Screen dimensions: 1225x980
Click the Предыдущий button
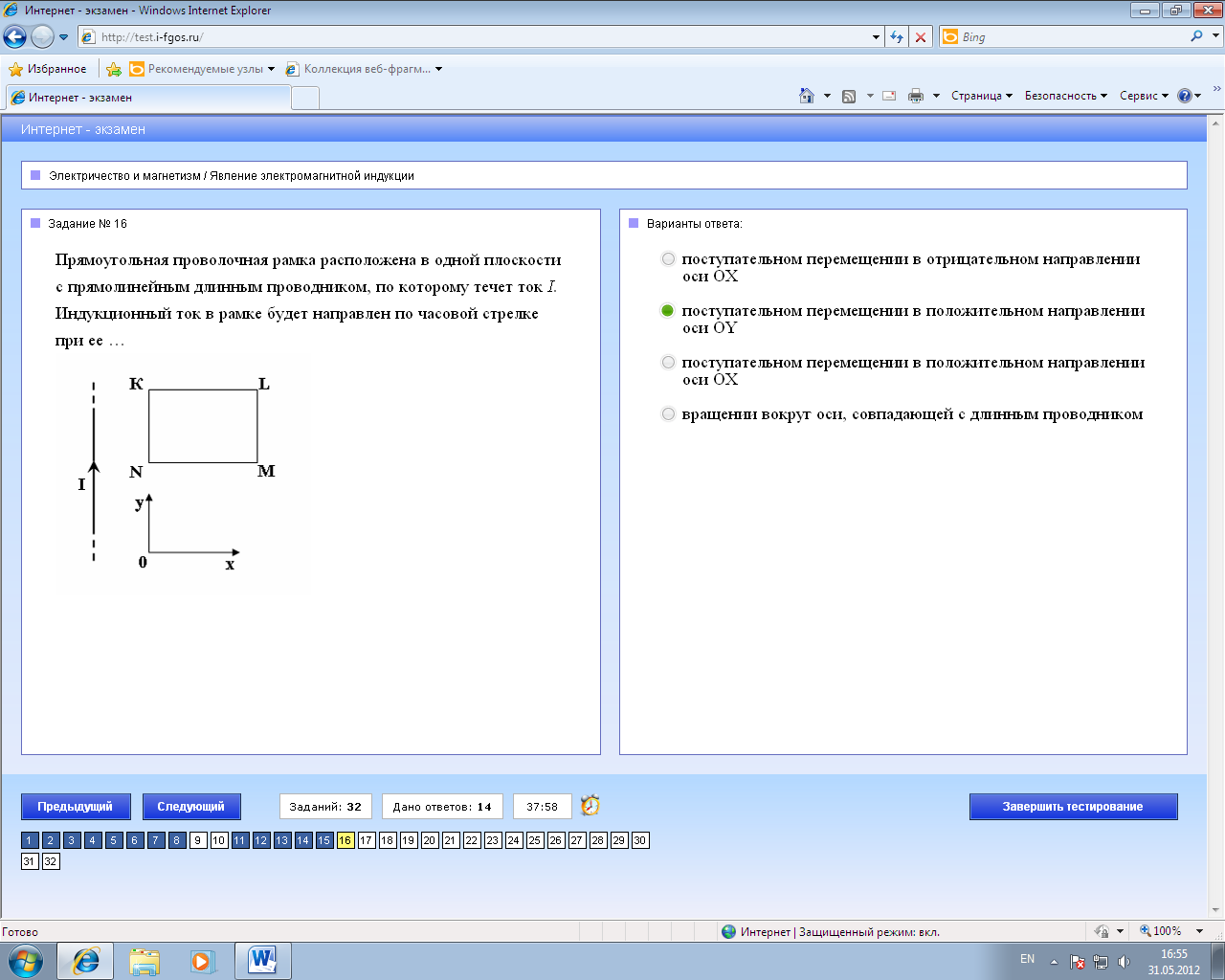(75, 807)
